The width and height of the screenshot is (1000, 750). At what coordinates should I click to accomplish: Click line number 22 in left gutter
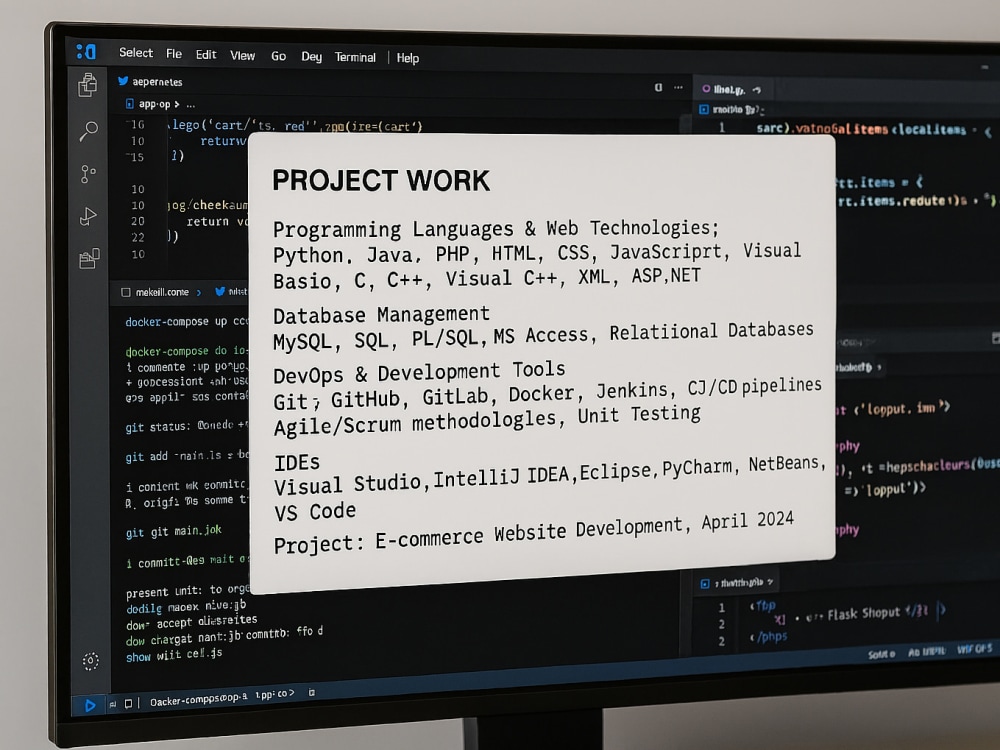(138, 237)
